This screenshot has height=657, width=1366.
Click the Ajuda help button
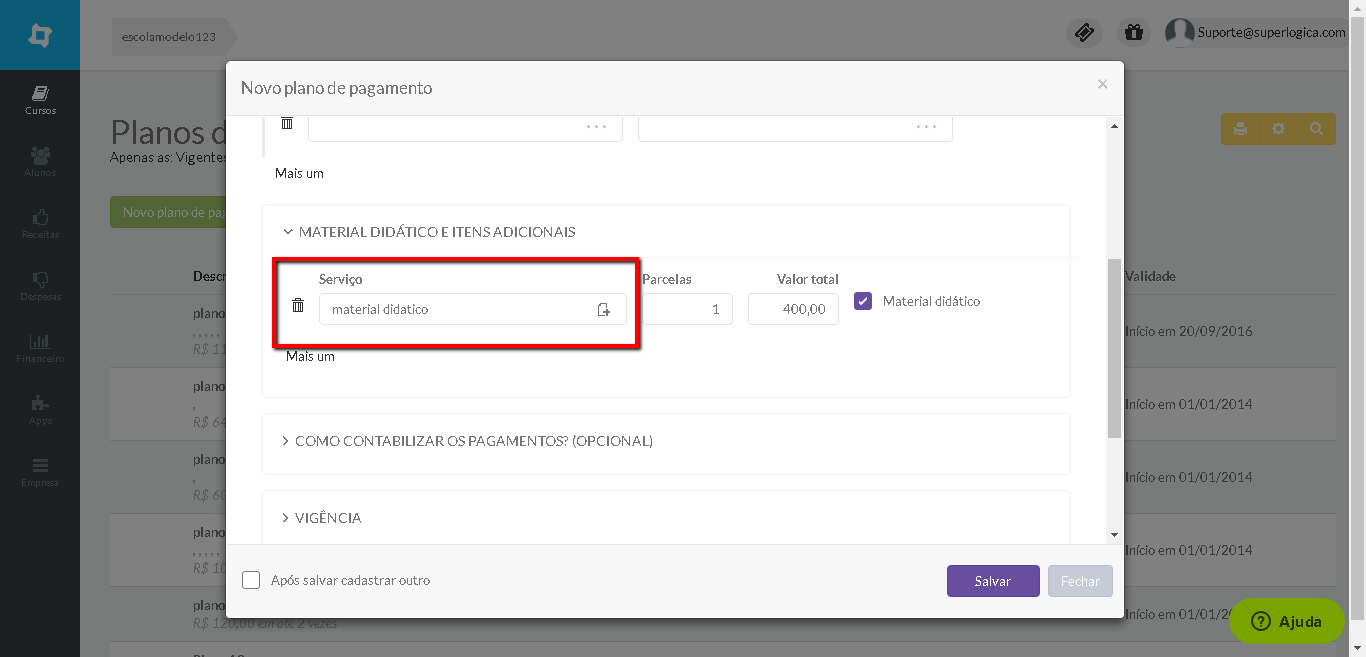click(x=1287, y=621)
